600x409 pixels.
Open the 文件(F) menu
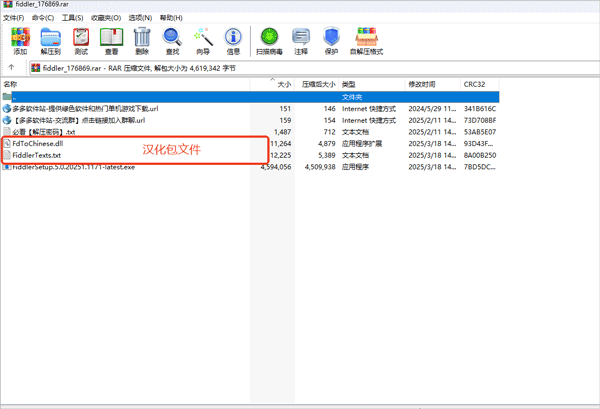pos(14,17)
